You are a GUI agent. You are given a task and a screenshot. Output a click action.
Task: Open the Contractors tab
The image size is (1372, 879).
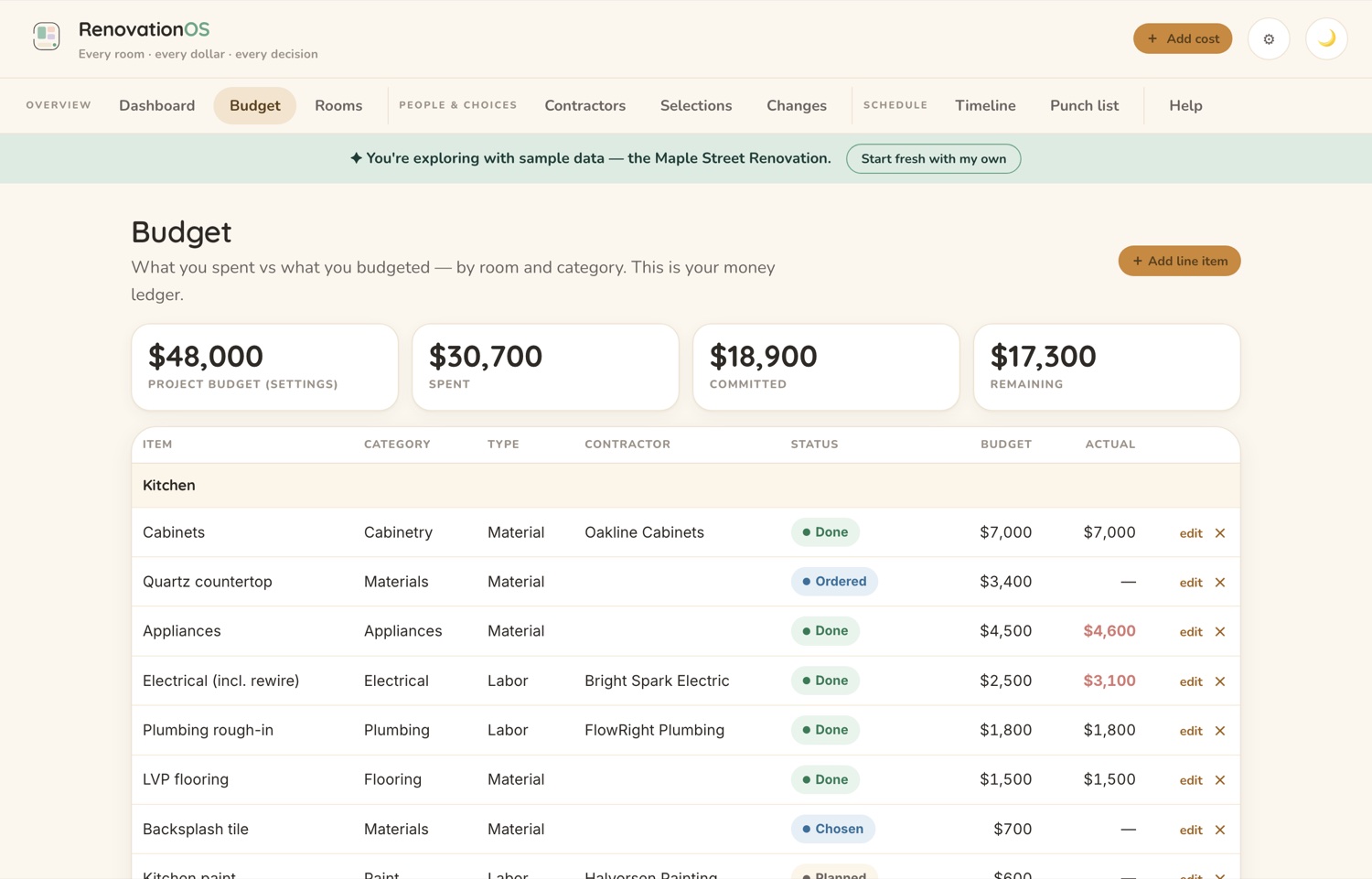(585, 105)
